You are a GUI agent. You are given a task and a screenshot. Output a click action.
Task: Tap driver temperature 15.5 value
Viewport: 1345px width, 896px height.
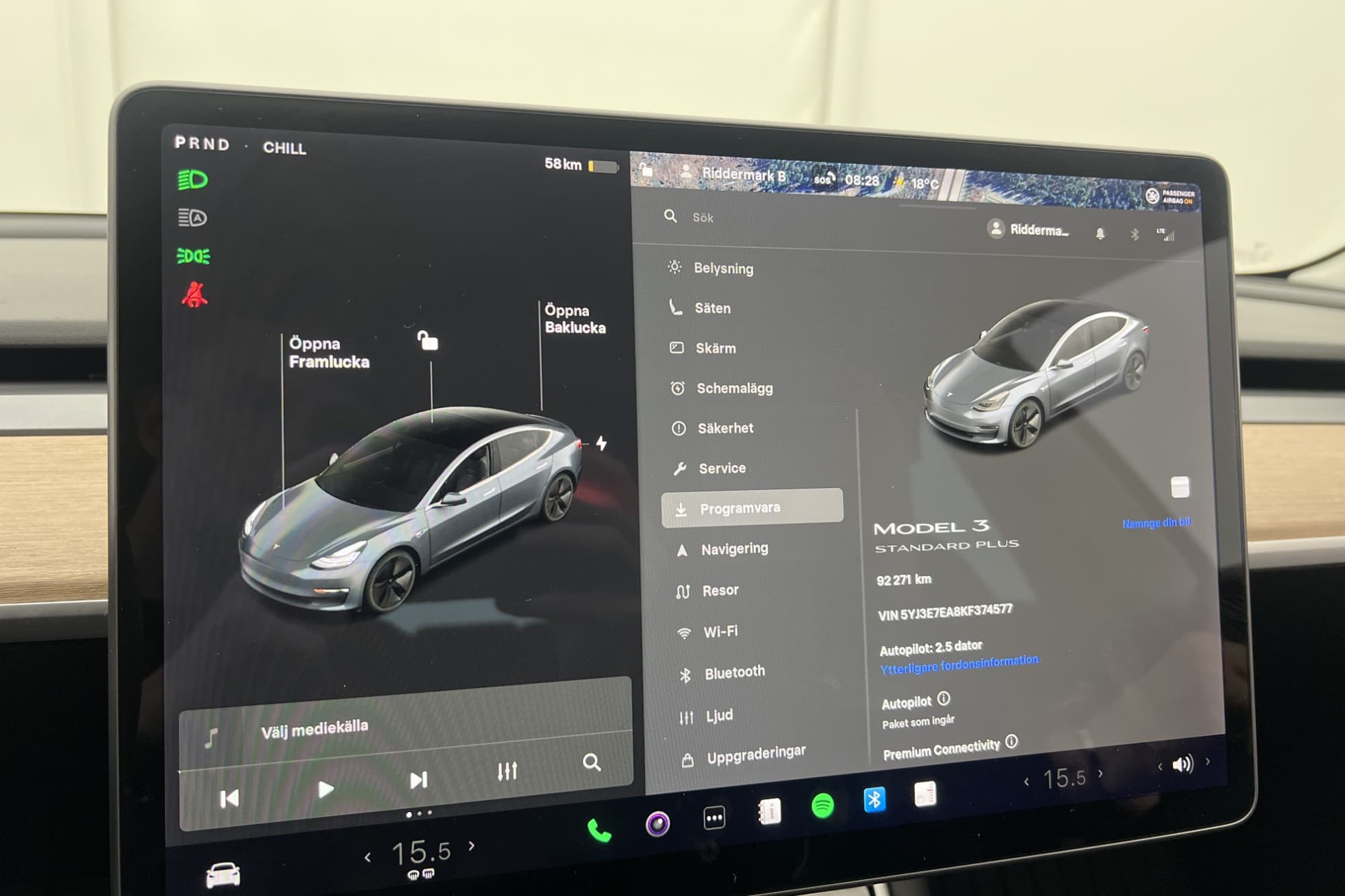pyautogui.click(x=421, y=852)
